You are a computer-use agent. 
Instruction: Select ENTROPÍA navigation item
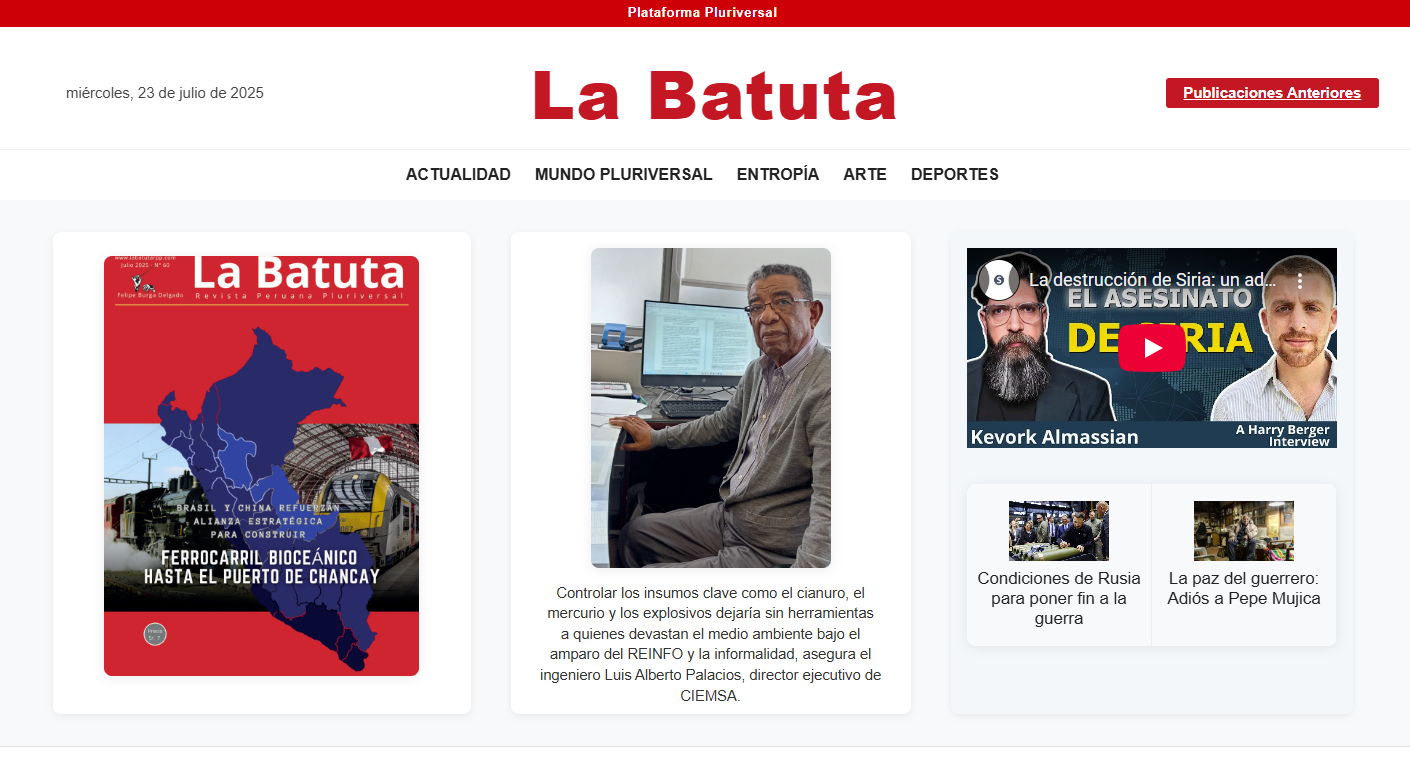(778, 174)
